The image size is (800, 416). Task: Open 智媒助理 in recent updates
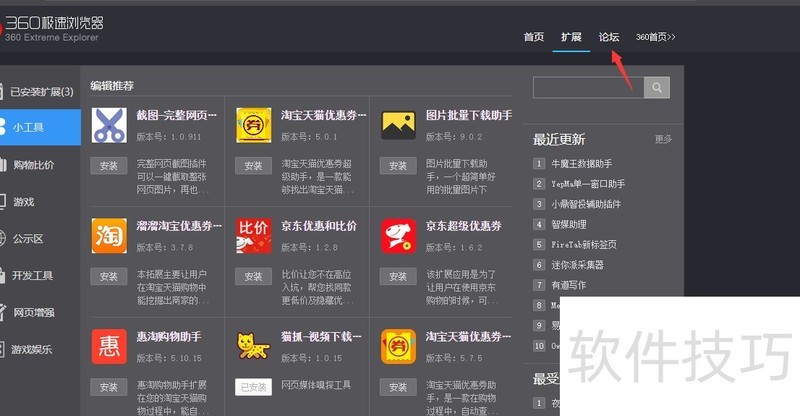568,224
